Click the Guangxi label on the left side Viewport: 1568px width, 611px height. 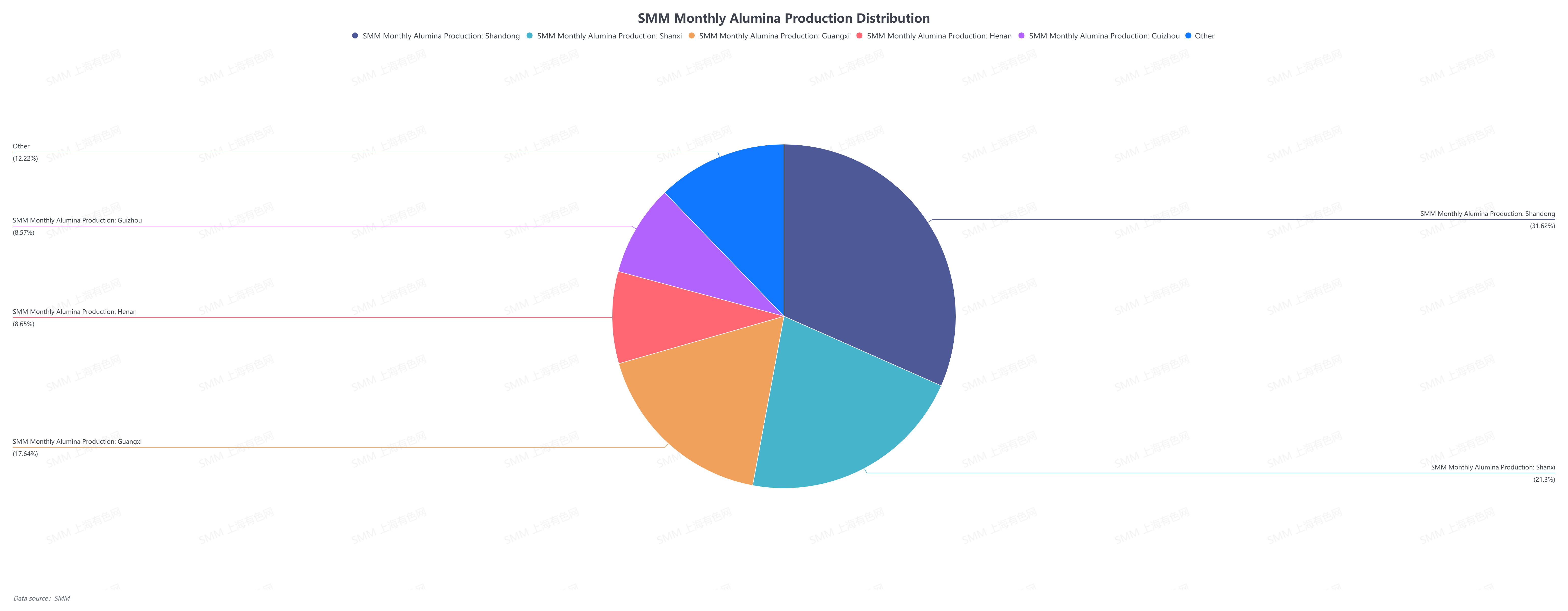(x=77, y=442)
